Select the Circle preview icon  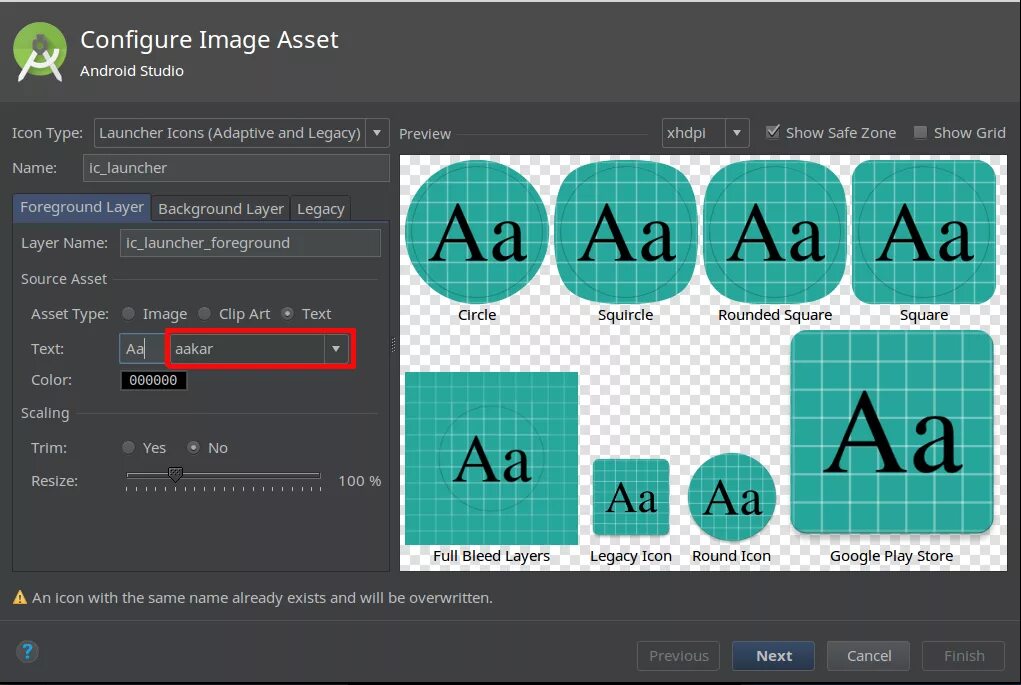click(477, 232)
